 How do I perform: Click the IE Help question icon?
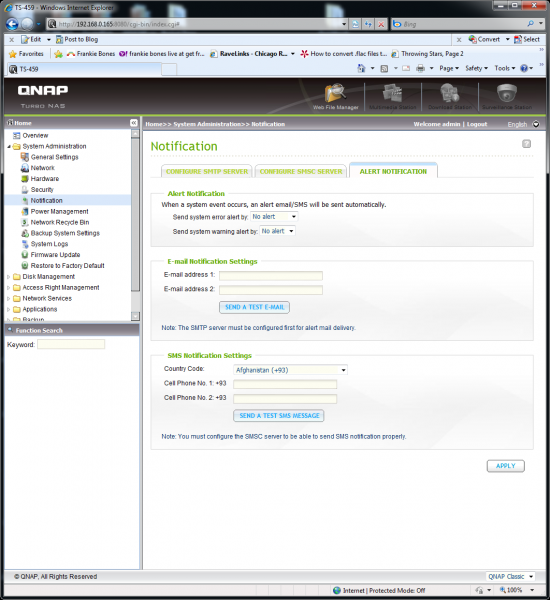524,68
